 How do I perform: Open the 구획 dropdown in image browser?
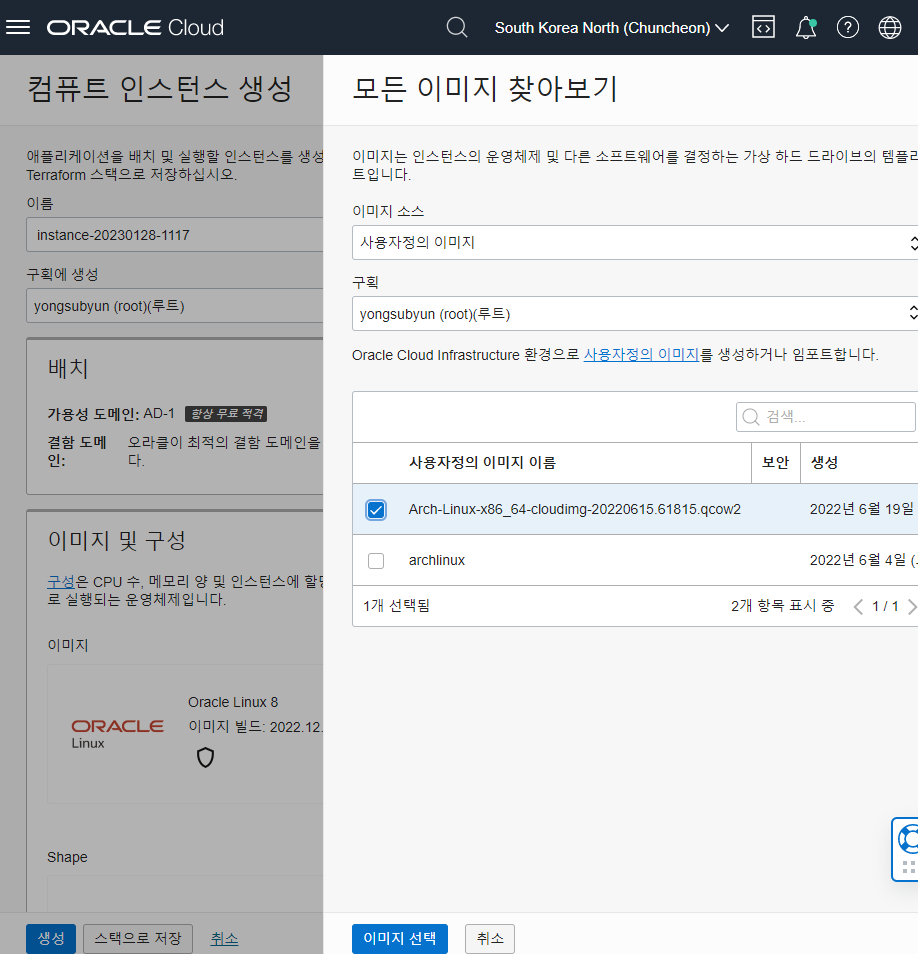(635, 314)
